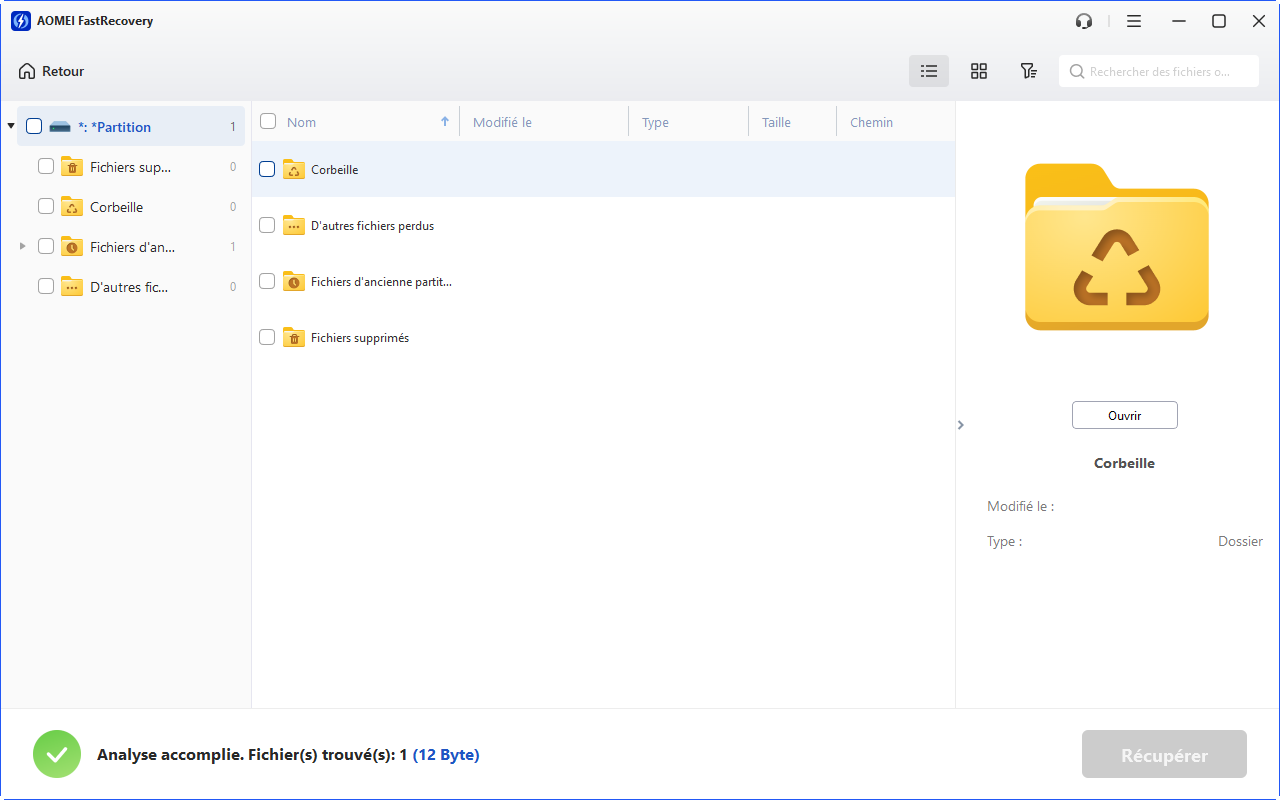Sort by the Modifié le column

point(502,122)
